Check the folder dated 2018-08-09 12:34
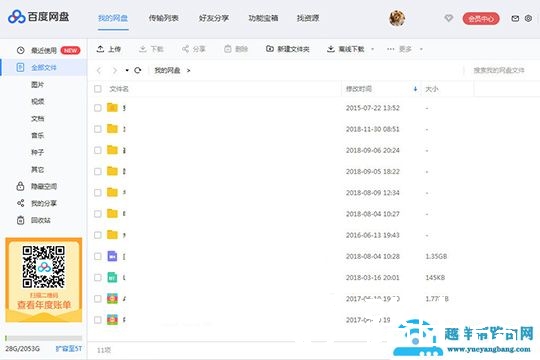 [98, 193]
